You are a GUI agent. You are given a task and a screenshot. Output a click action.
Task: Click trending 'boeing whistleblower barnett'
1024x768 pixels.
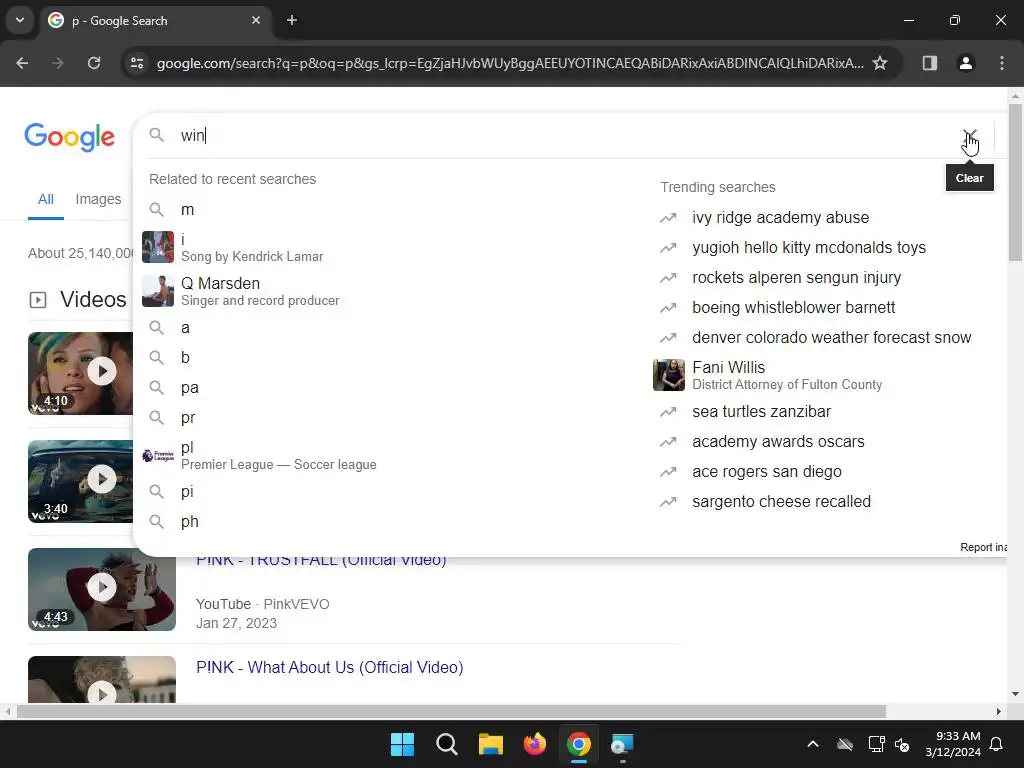click(793, 308)
